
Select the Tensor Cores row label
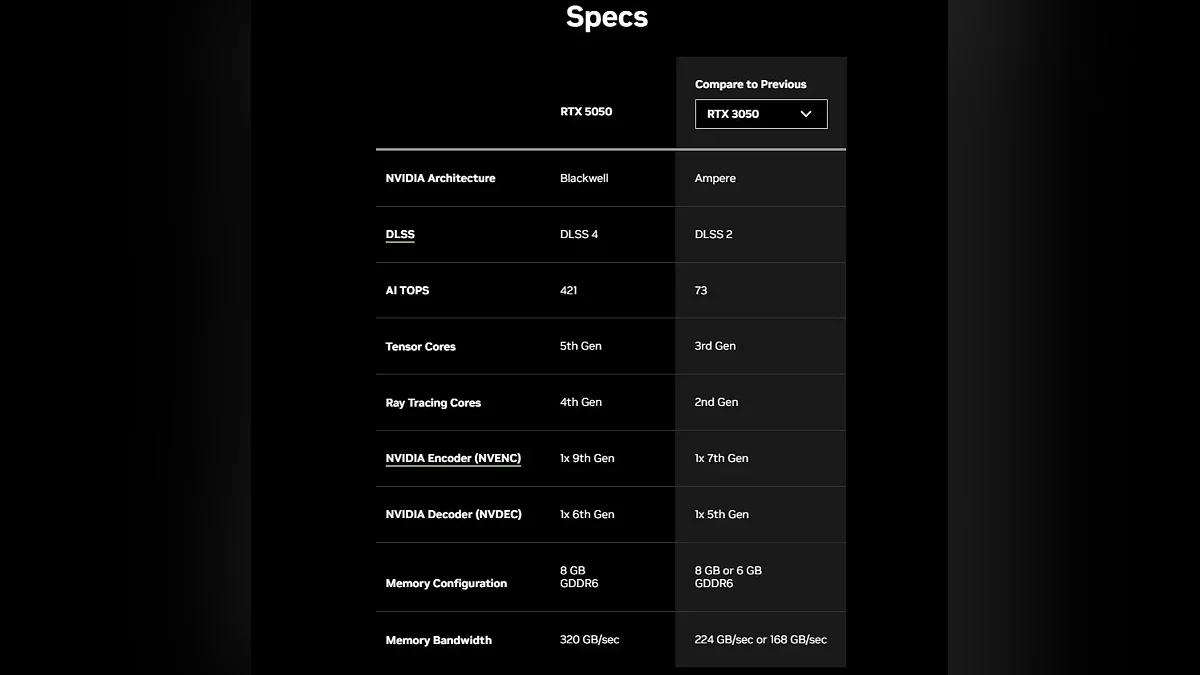[420, 346]
